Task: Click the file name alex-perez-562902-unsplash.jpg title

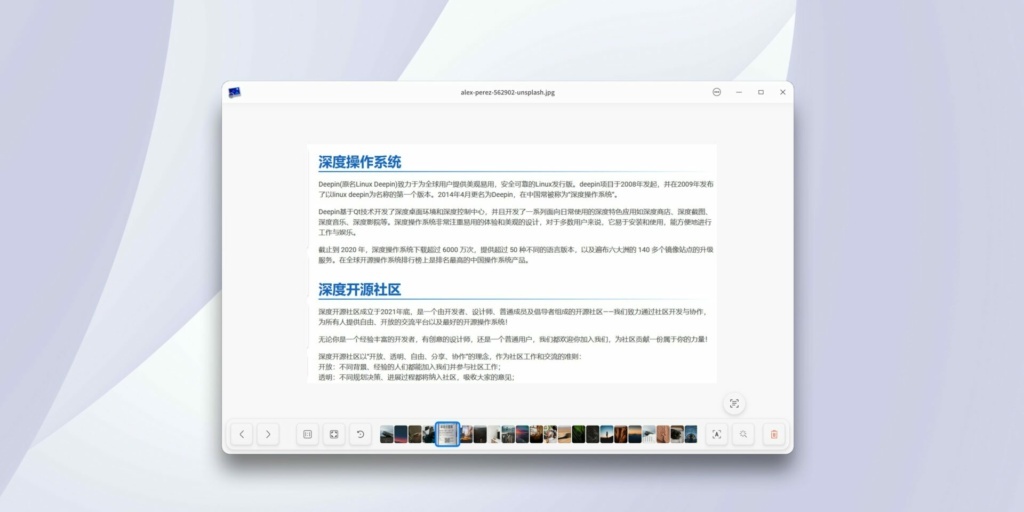Action: pyautogui.click(x=507, y=92)
